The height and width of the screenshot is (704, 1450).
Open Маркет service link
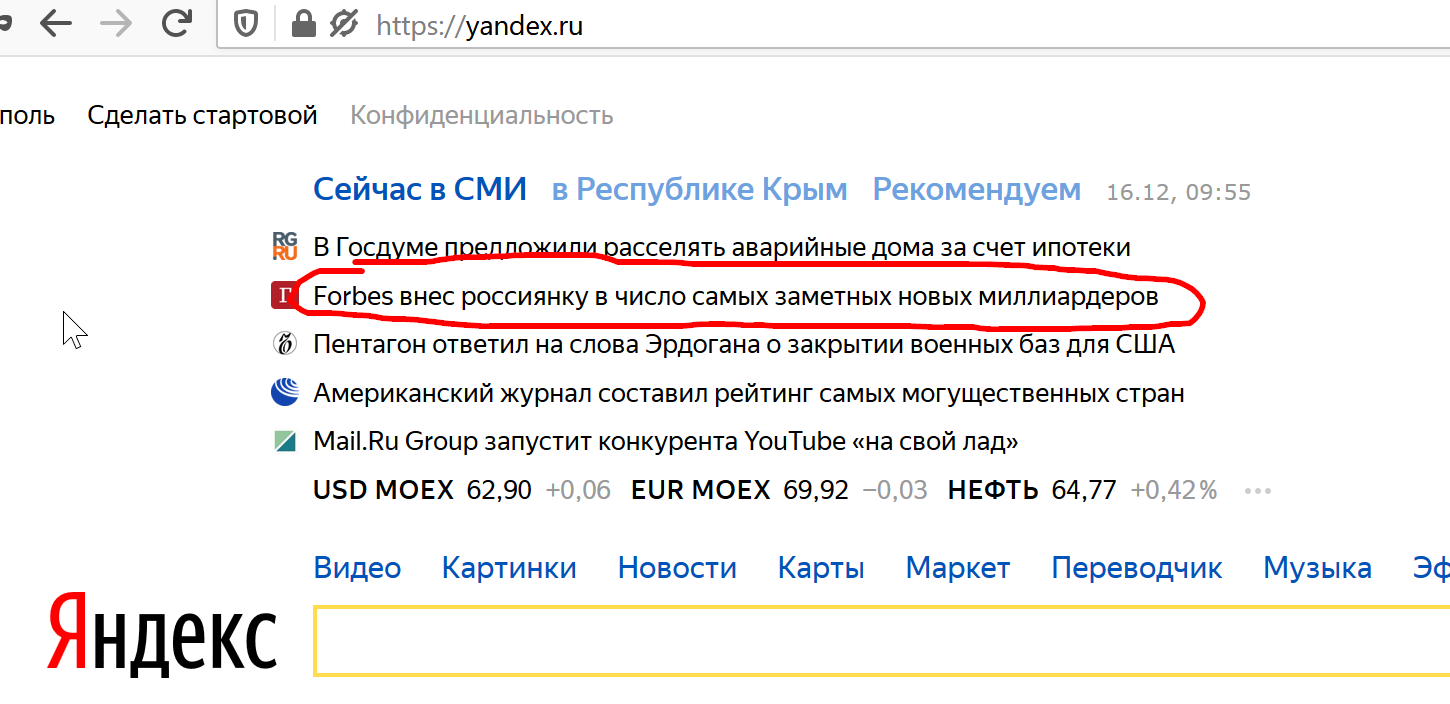[x=958, y=568]
